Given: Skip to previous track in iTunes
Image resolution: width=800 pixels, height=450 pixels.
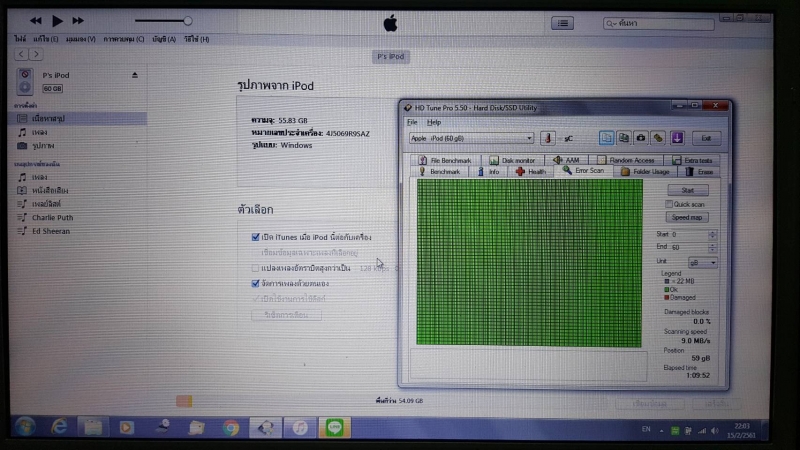Looking at the screenshot, I should [x=35, y=21].
